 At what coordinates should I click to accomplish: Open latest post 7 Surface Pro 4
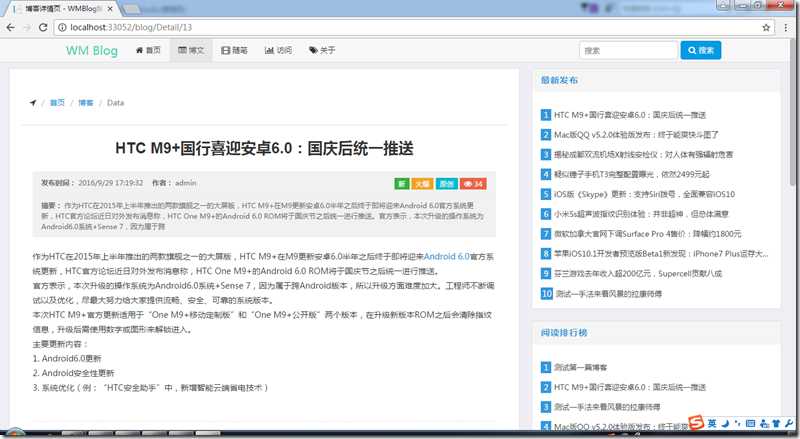[x=647, y=234]
